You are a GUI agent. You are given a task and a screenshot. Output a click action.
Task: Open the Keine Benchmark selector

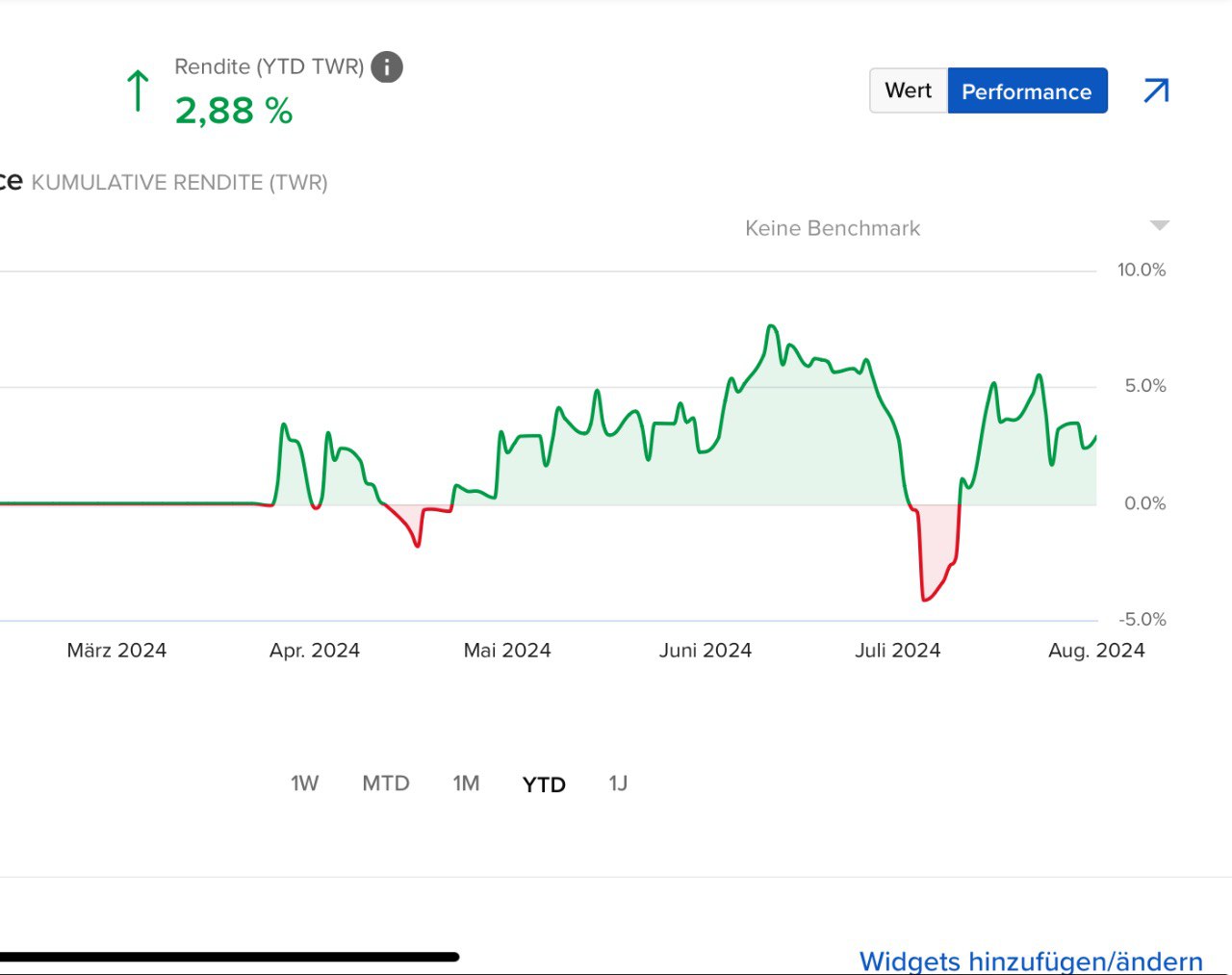(x=833, y=228)
